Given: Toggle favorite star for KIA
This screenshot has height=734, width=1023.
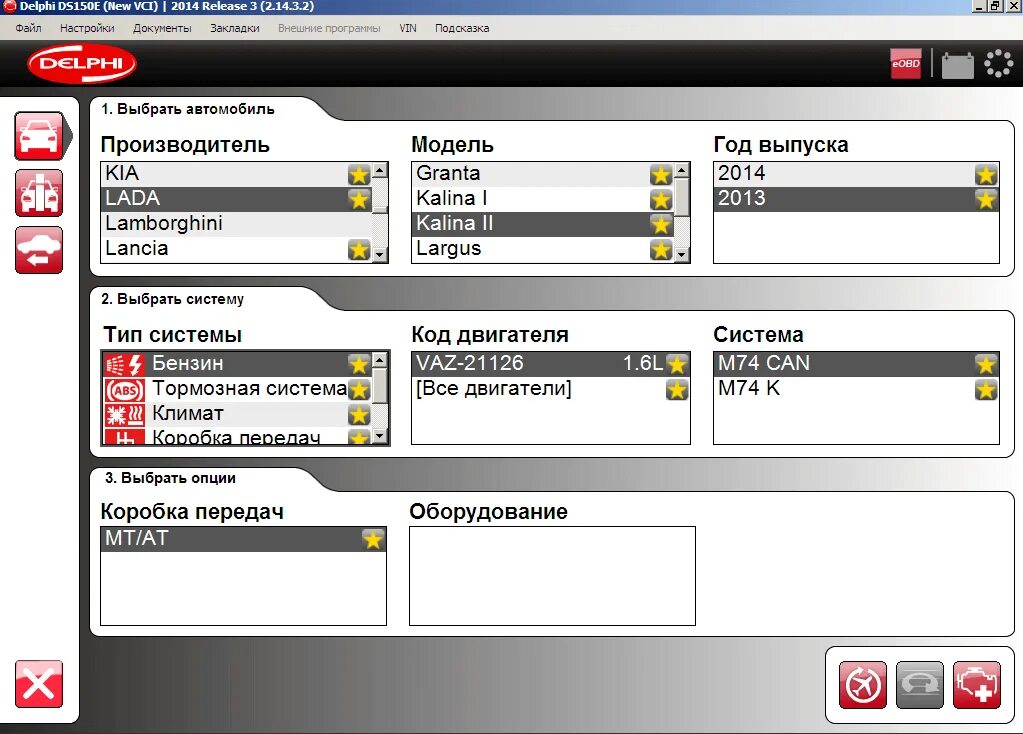Looking at the screenshot, I should pyautogui.click(x=359, y=174).
